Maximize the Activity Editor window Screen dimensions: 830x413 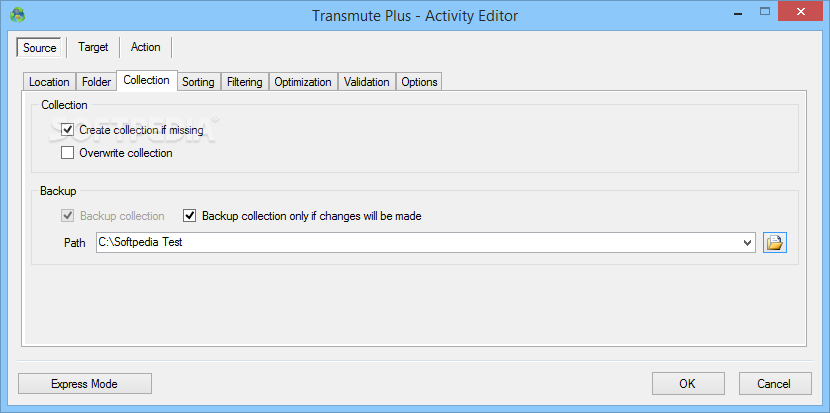click(764, 12)
